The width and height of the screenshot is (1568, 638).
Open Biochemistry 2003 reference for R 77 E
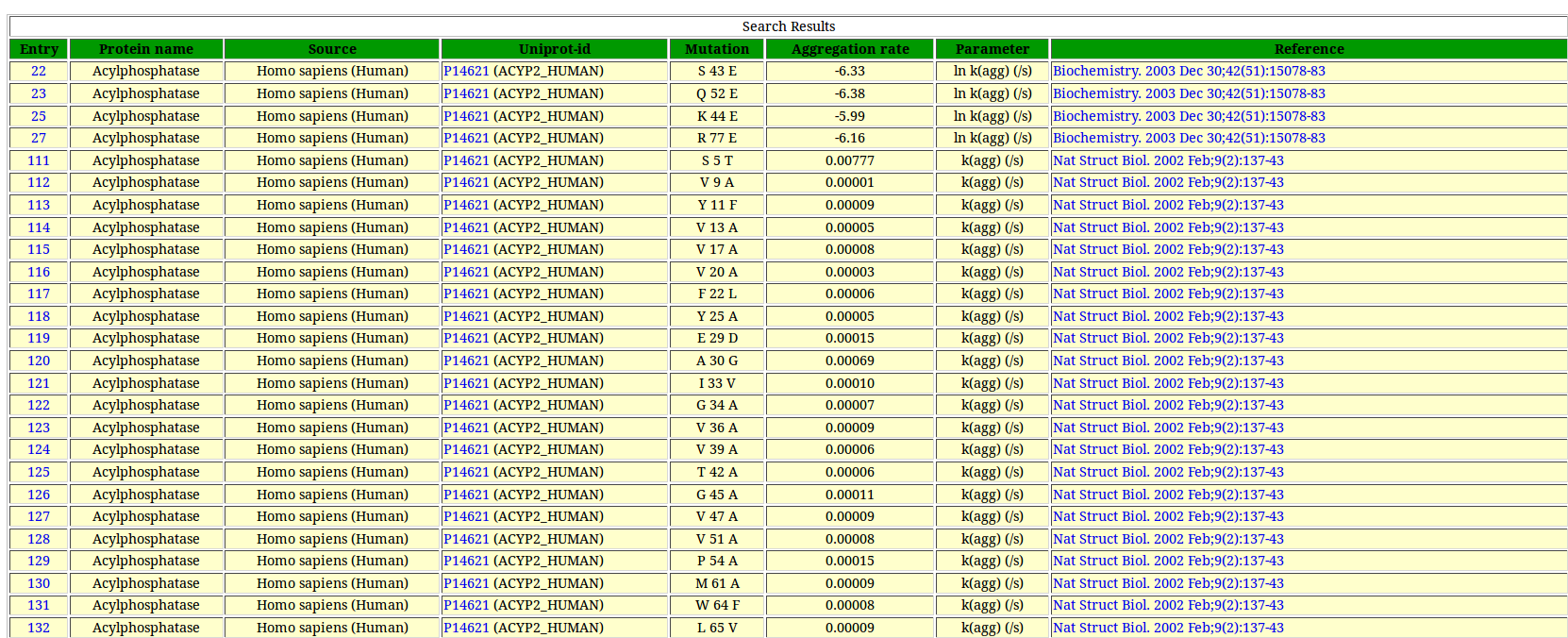tap(1189, 138)
